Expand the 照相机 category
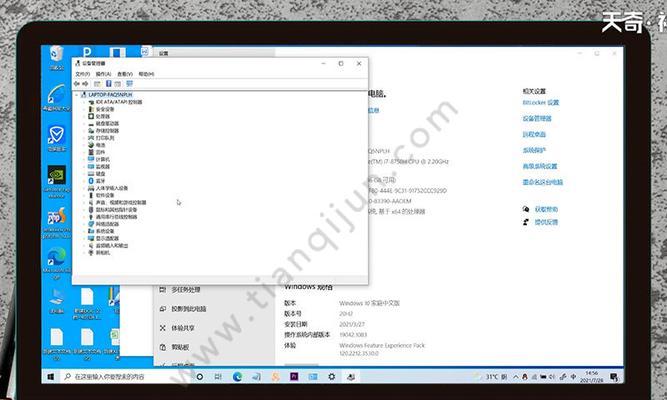 [84, 253]
